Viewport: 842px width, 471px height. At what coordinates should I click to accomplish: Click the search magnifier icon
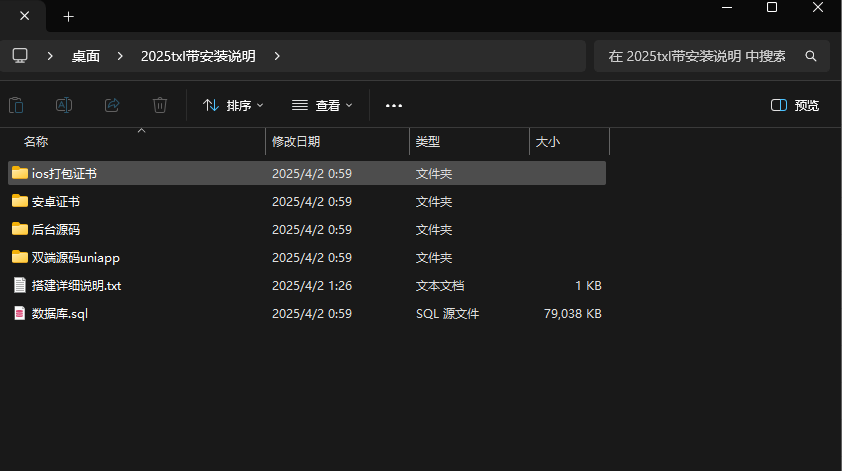(811, 56)
